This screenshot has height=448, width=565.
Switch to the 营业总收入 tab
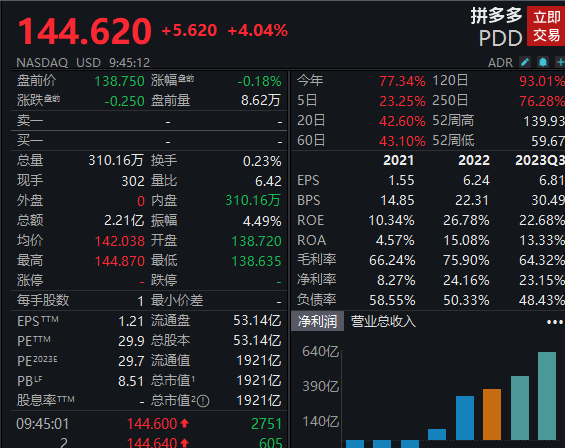[383, 321]
